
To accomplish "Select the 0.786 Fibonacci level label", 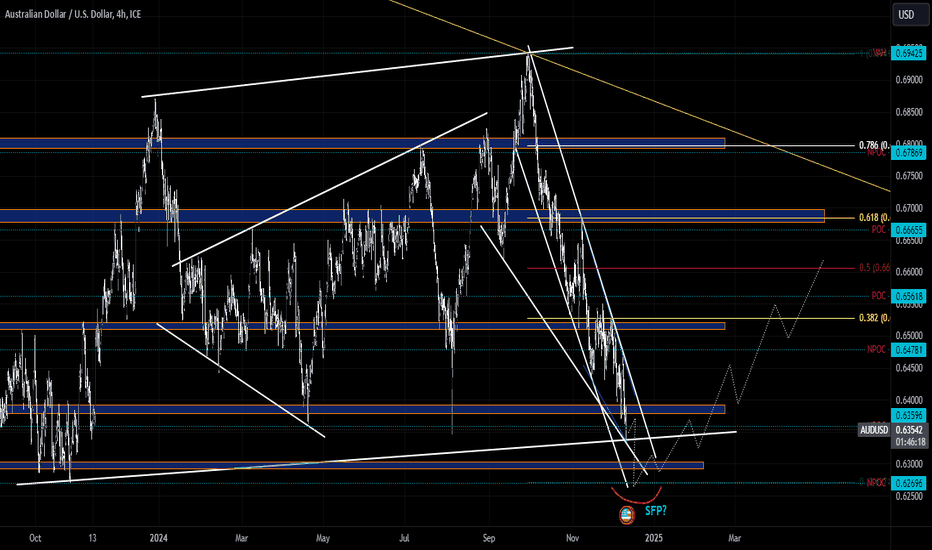I will click(874, 145).
